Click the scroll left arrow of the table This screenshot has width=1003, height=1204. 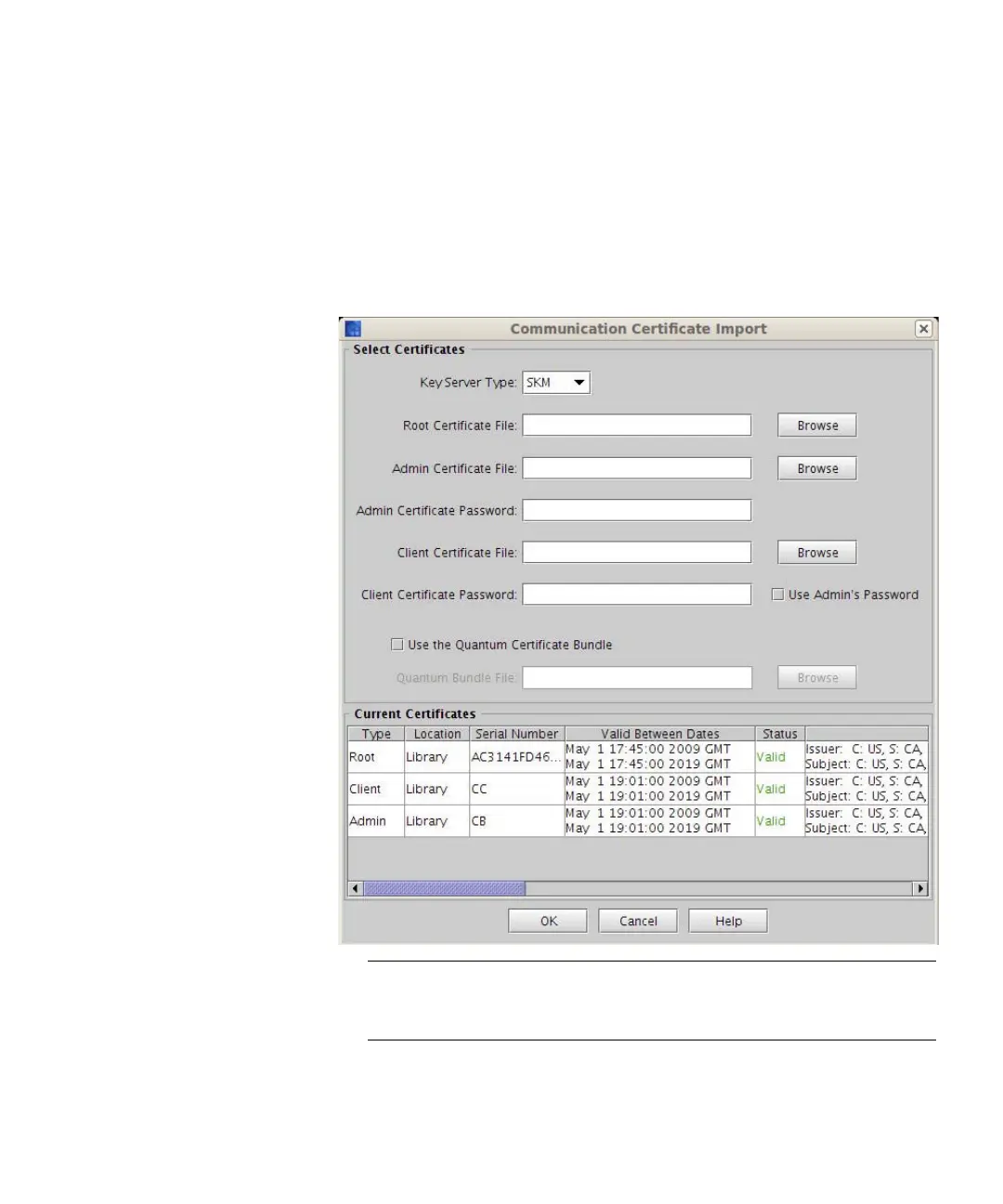click(x=356, y=889)
